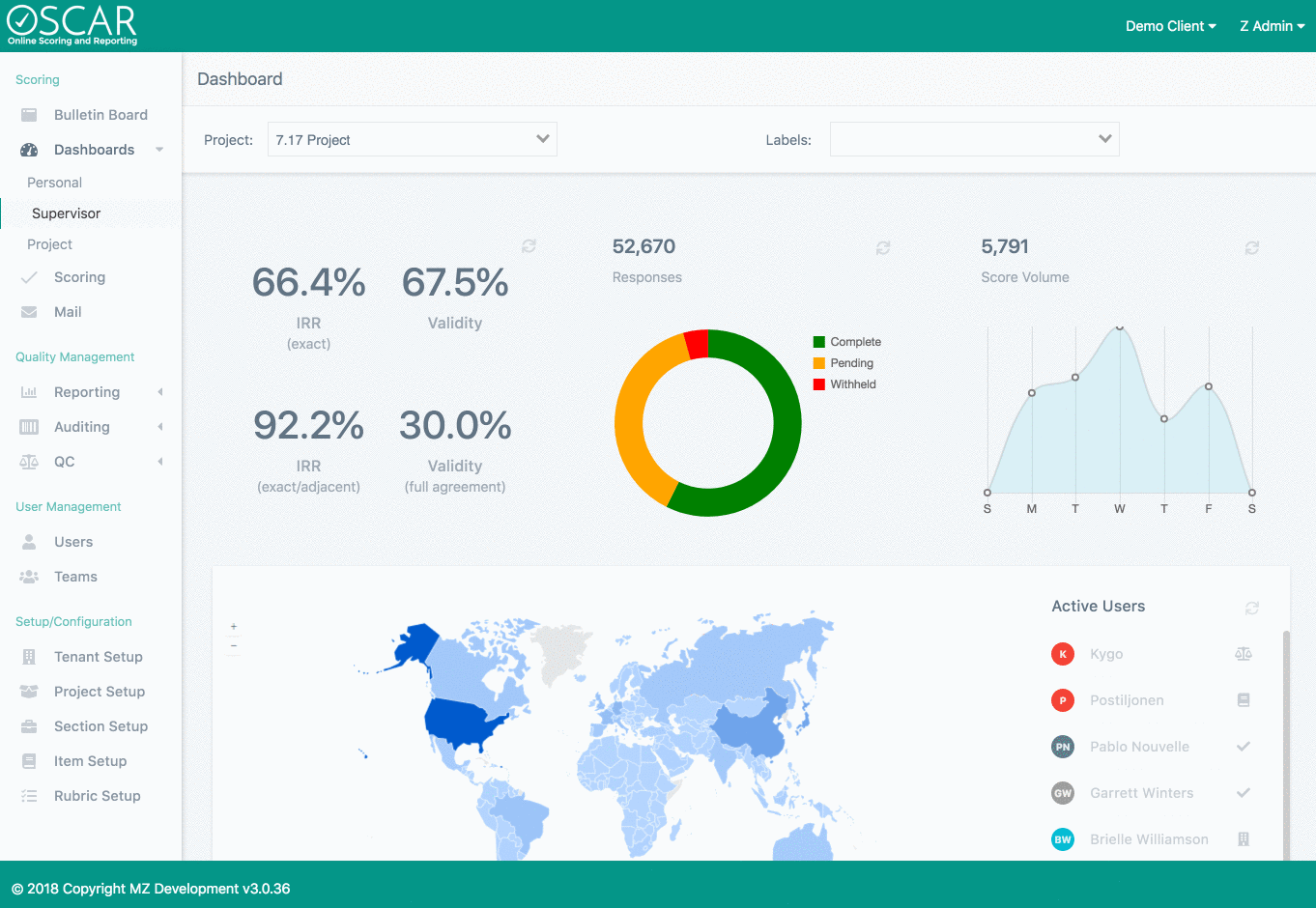Expand the Reporting sidebar submenu

(87, 392)
